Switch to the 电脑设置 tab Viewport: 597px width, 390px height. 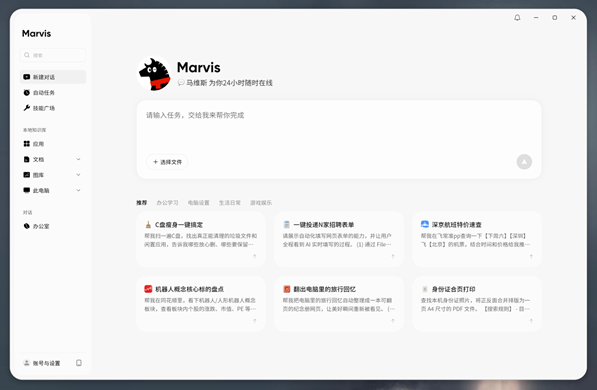199,203
